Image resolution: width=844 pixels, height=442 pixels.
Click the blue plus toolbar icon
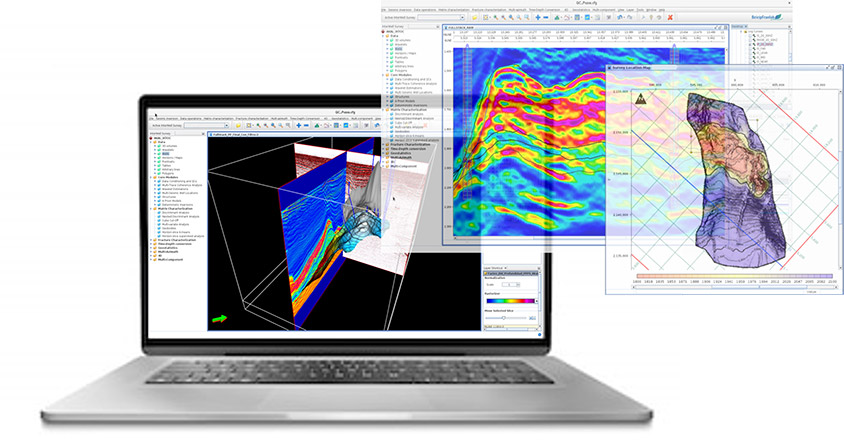(x=540, y=19)
